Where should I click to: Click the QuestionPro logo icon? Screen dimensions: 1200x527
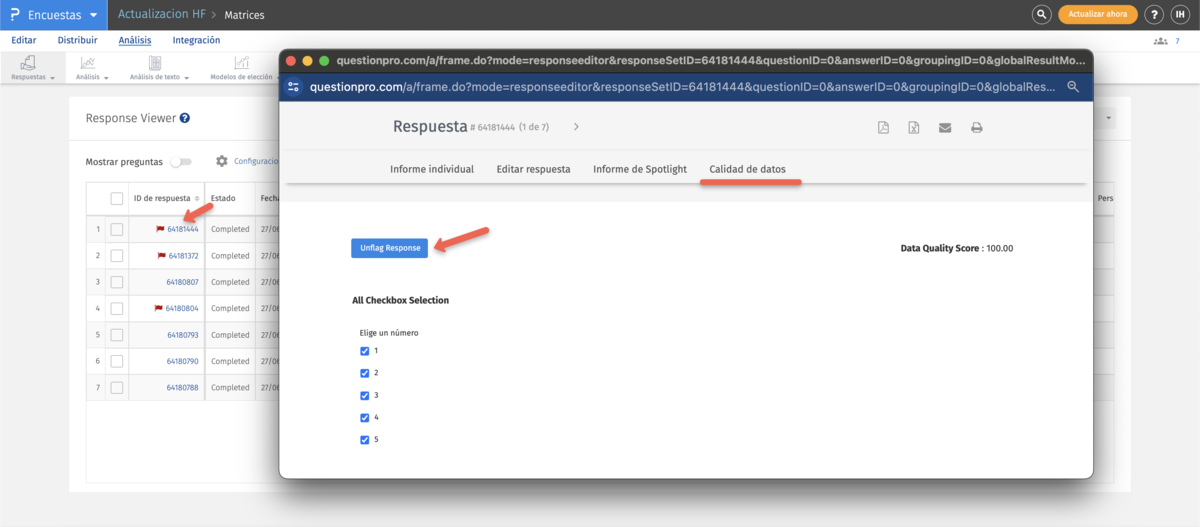pyautogui.click(x=15, y=15)
